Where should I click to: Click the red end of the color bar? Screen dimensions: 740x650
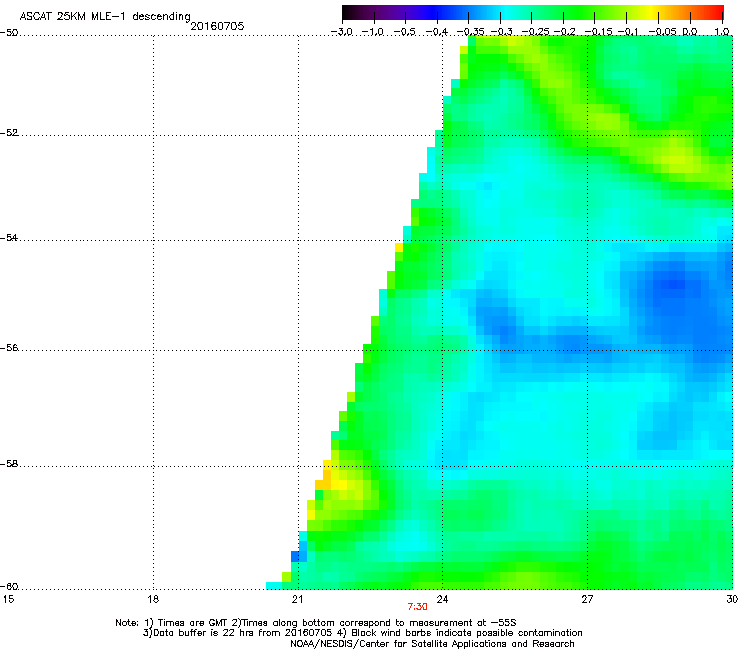(716, 13)
